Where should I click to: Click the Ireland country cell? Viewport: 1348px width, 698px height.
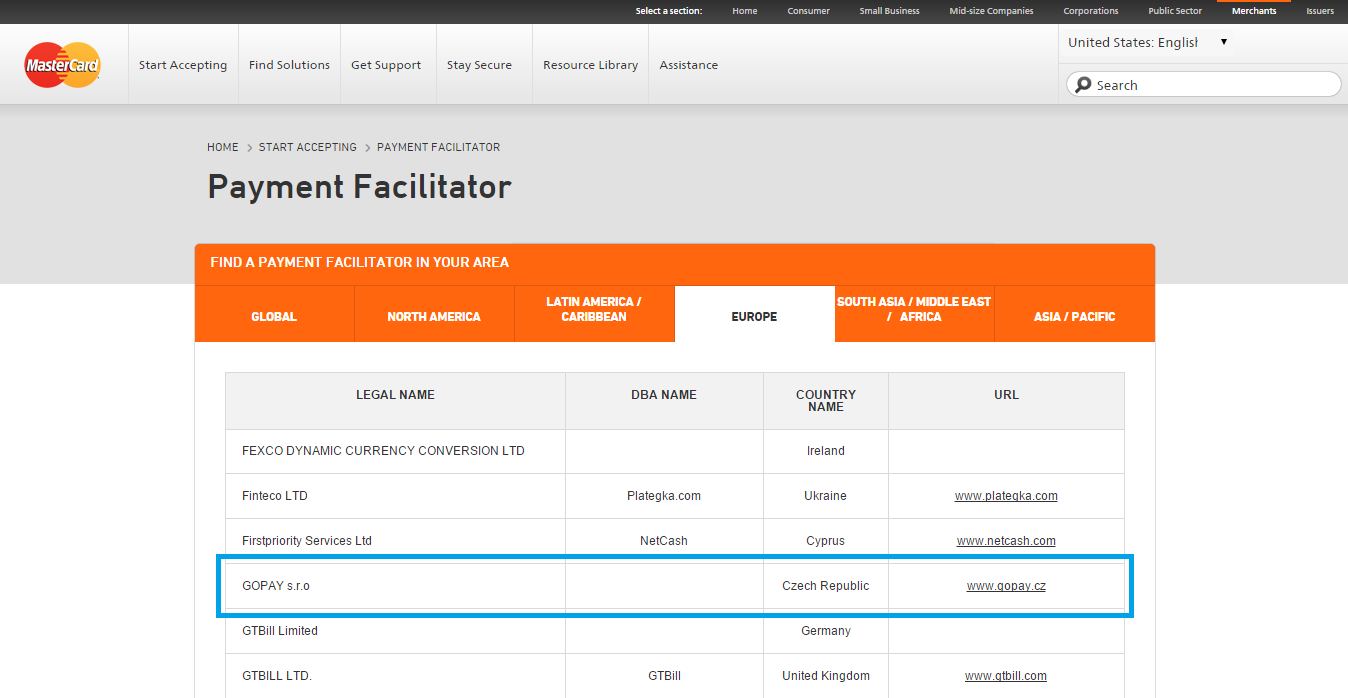pyautogui.click(x=826, y=451)
